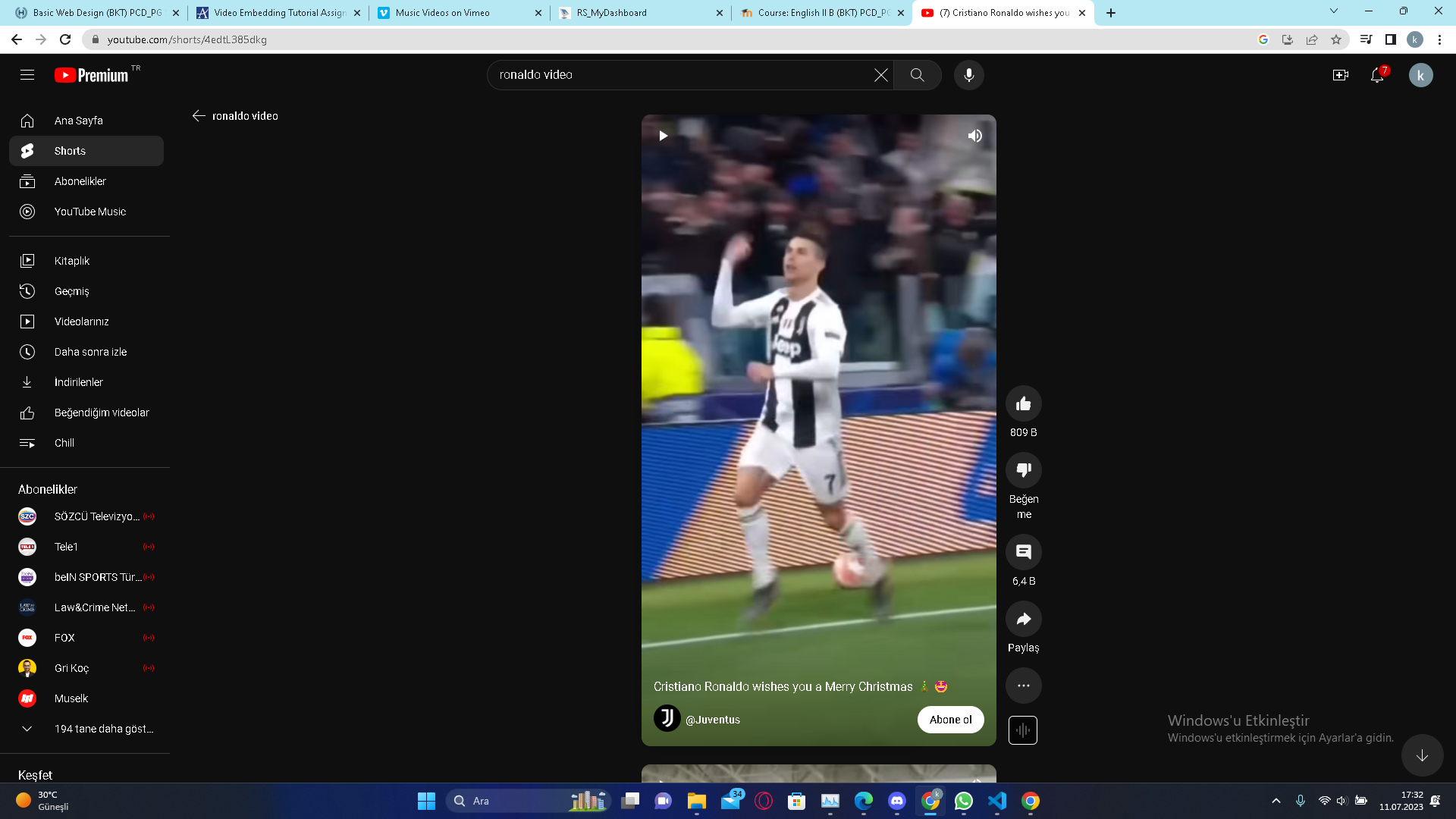Open Abonelikler in the sidebar
The image size is (1456, 819).
tap(80, 181)
